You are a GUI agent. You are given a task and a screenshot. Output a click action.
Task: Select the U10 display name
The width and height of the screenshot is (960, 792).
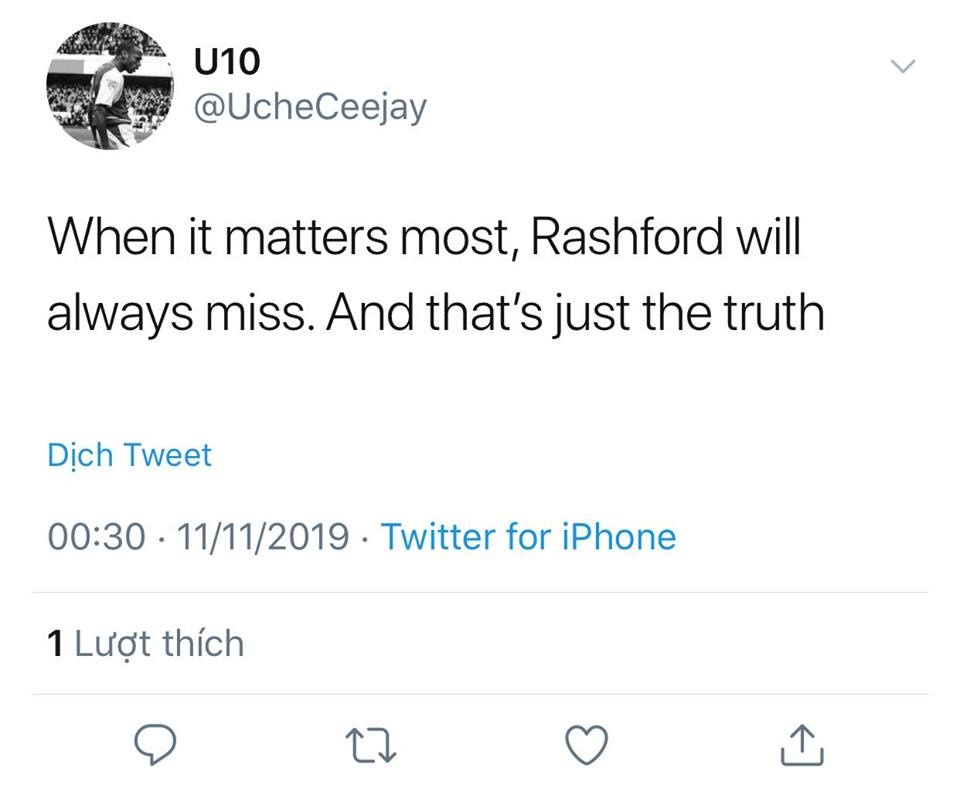tap(225, 59)
